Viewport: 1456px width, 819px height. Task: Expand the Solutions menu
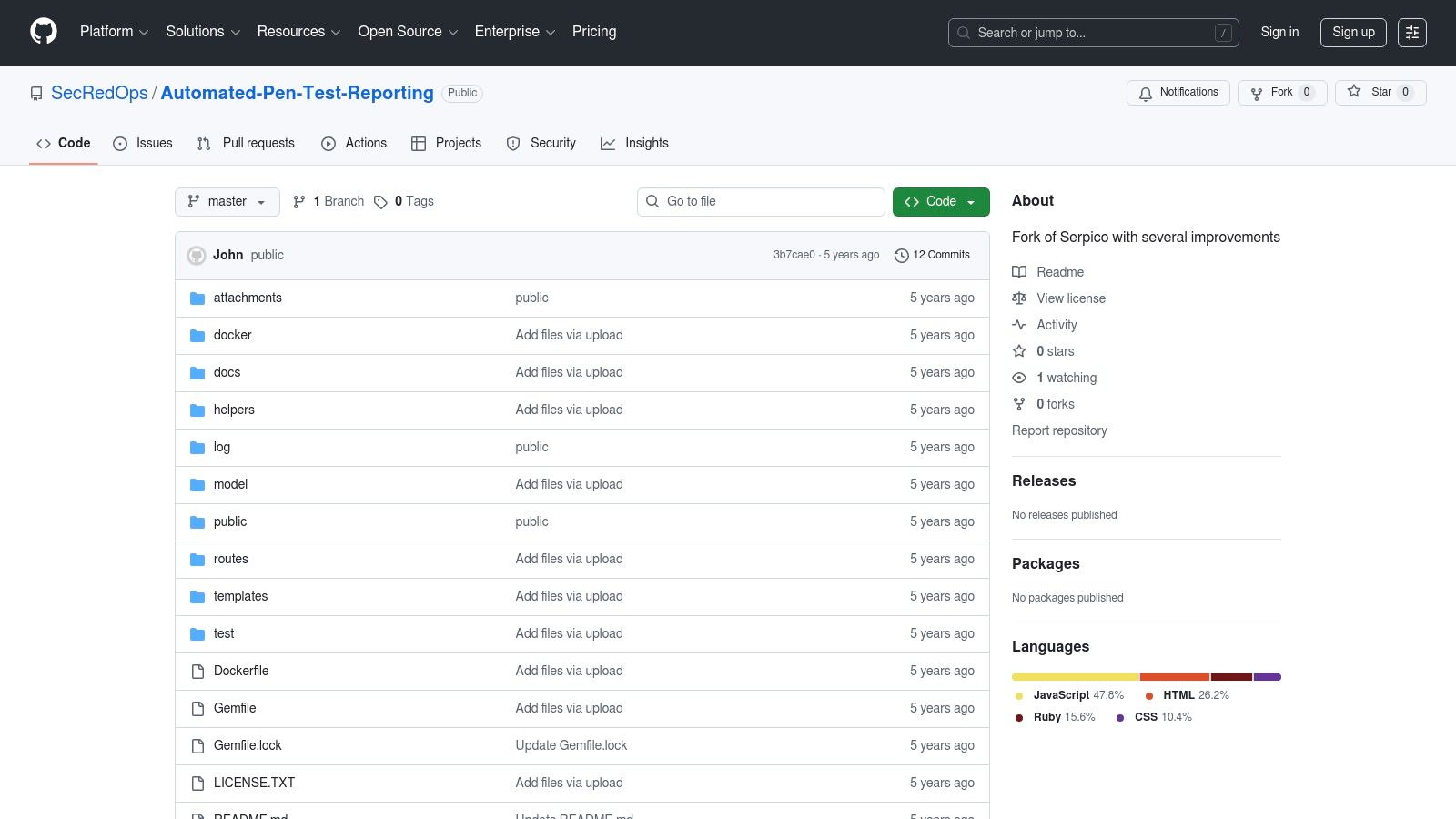[203, 32]
